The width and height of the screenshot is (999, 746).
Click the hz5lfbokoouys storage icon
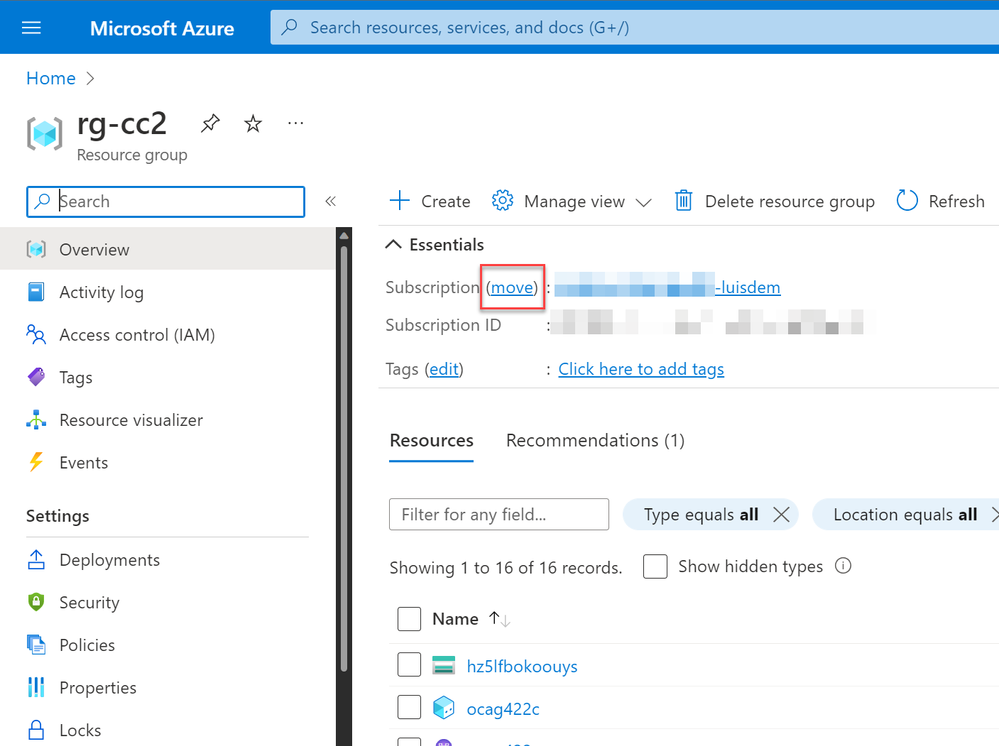click(x=443, y=665)
